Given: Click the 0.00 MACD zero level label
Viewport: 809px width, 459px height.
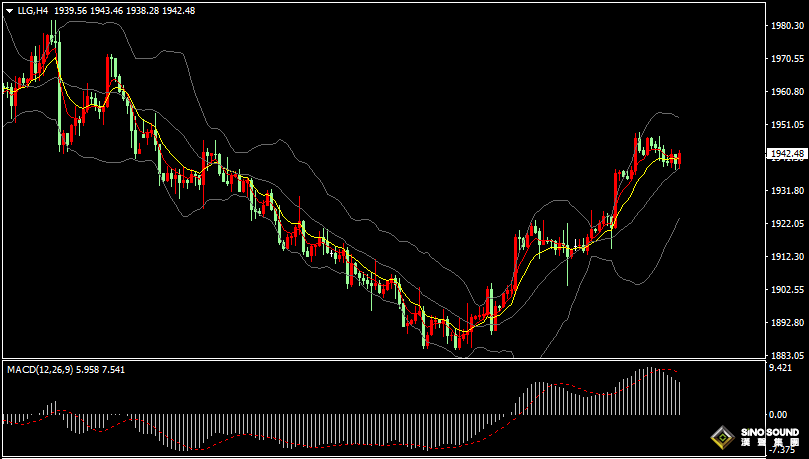Looking at the screenshot, I should click(x=779, y=414).
